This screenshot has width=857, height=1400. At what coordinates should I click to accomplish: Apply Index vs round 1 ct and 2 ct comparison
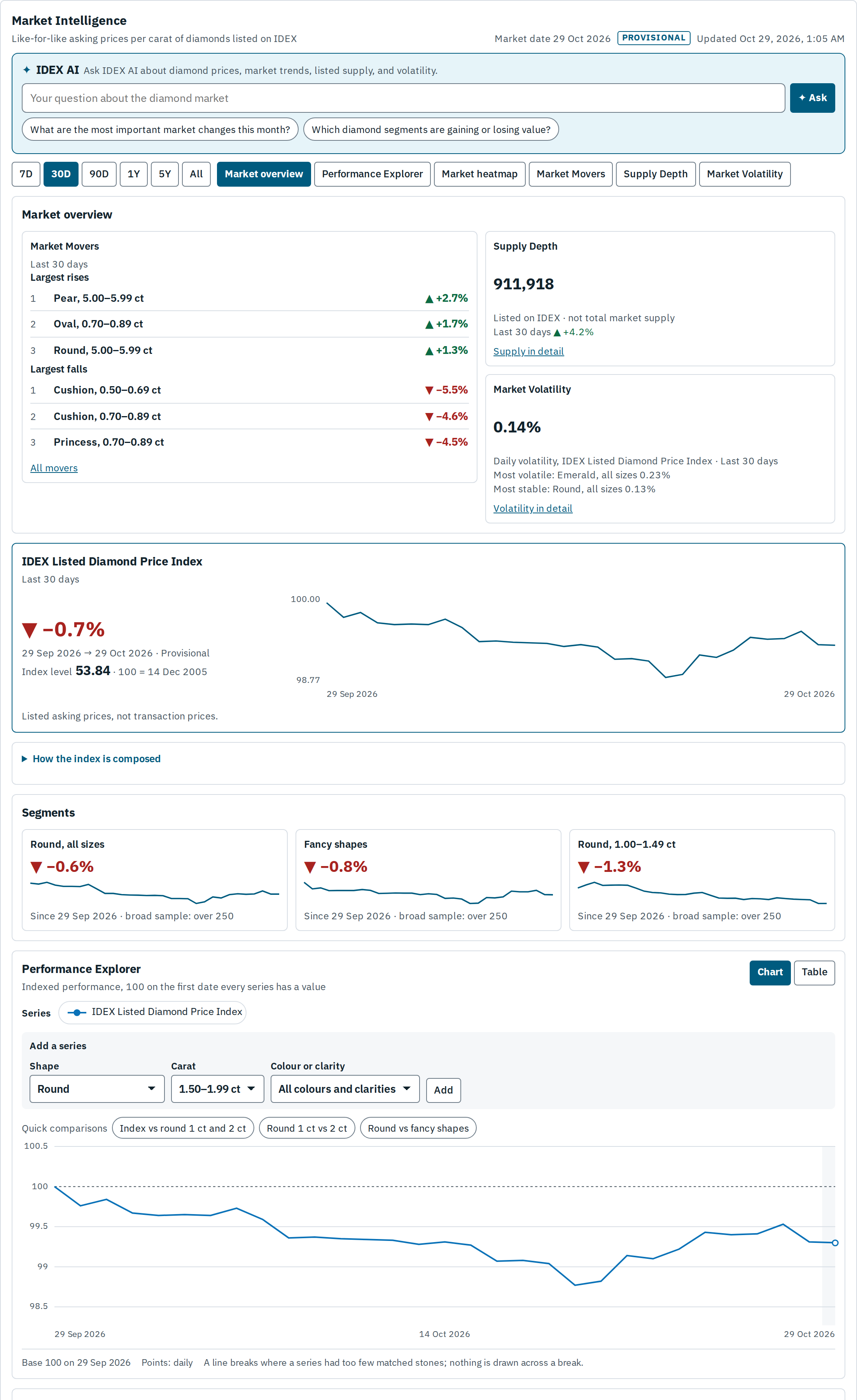point(183,1128)
